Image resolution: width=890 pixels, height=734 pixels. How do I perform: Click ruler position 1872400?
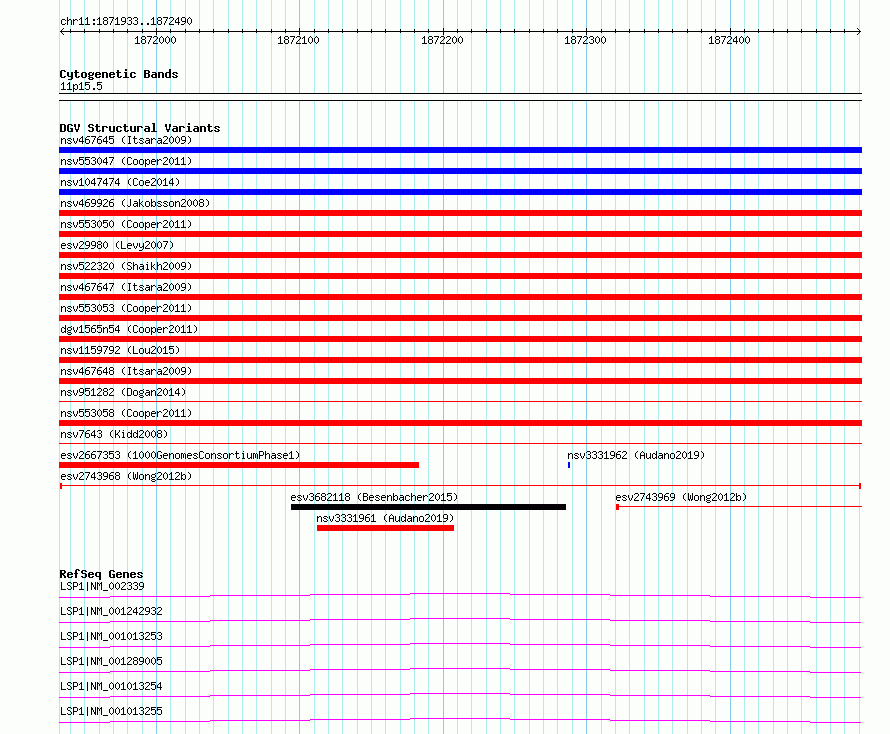tap(729, 40)
